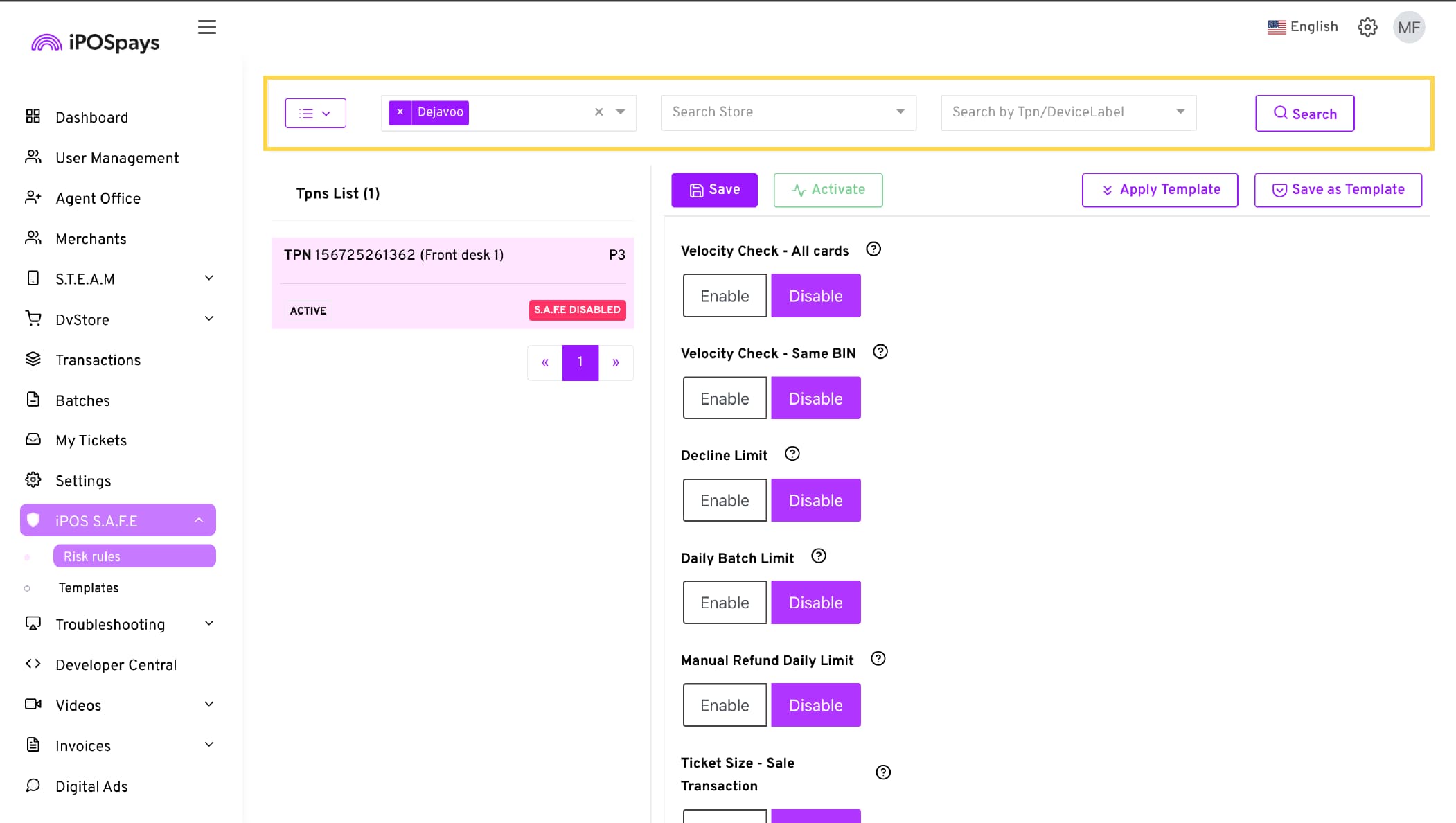This screenshot has width=1456, height=823.
Task: Click the Apply Template button
Action: [x=1160, y=190]
